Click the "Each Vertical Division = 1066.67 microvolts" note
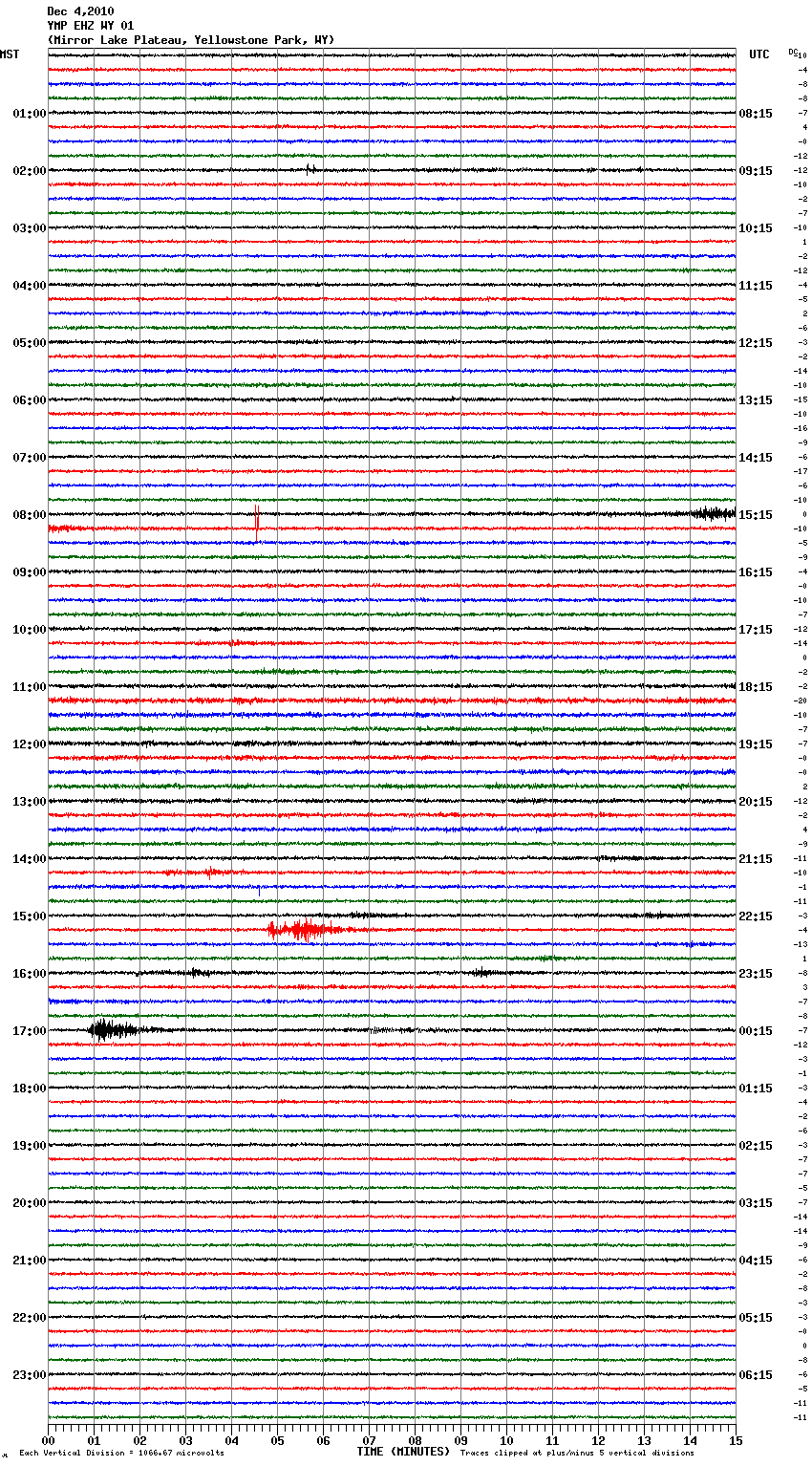 click(121, 1454)
